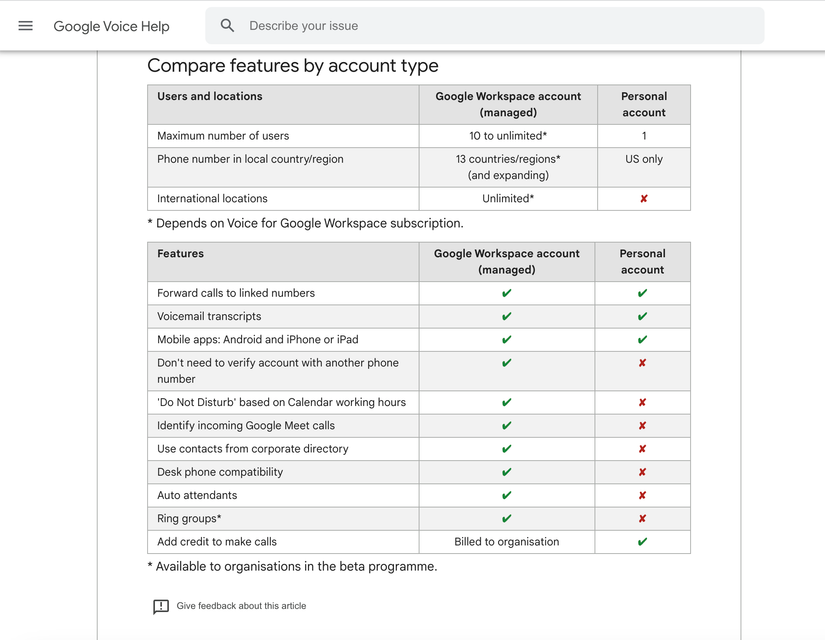Select 'Forward calls to linked numbers' label

click(x=236, y=293)
